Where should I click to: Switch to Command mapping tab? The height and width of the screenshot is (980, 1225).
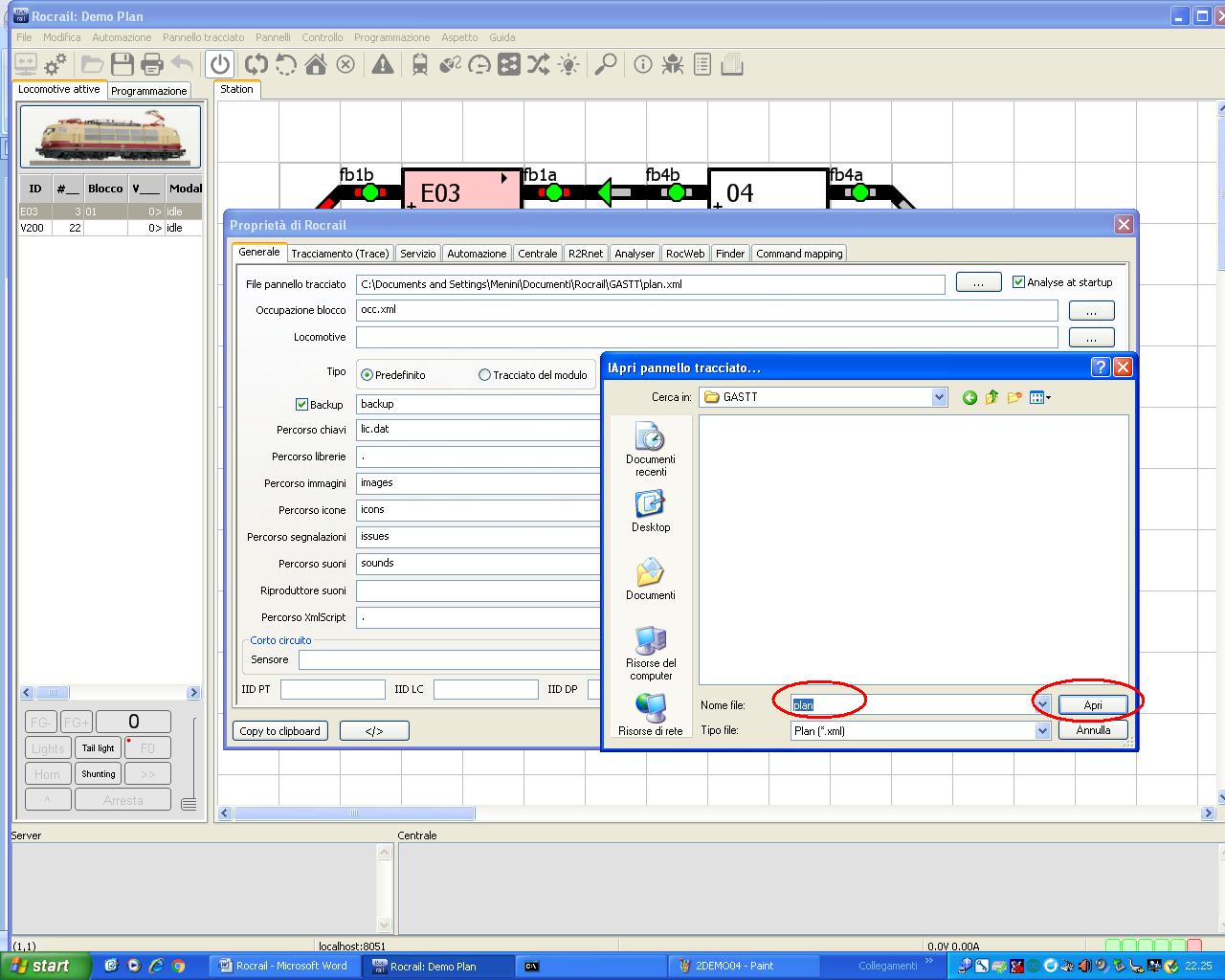(799, 254)
